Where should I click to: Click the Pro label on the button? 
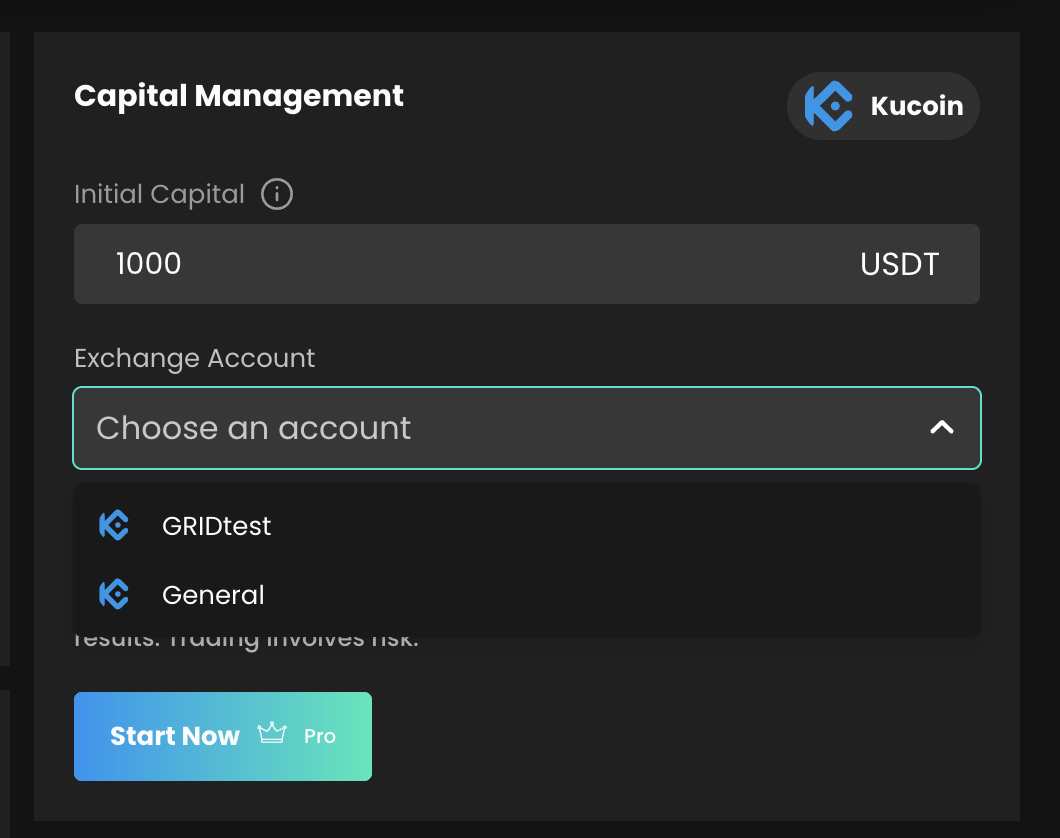320,737
